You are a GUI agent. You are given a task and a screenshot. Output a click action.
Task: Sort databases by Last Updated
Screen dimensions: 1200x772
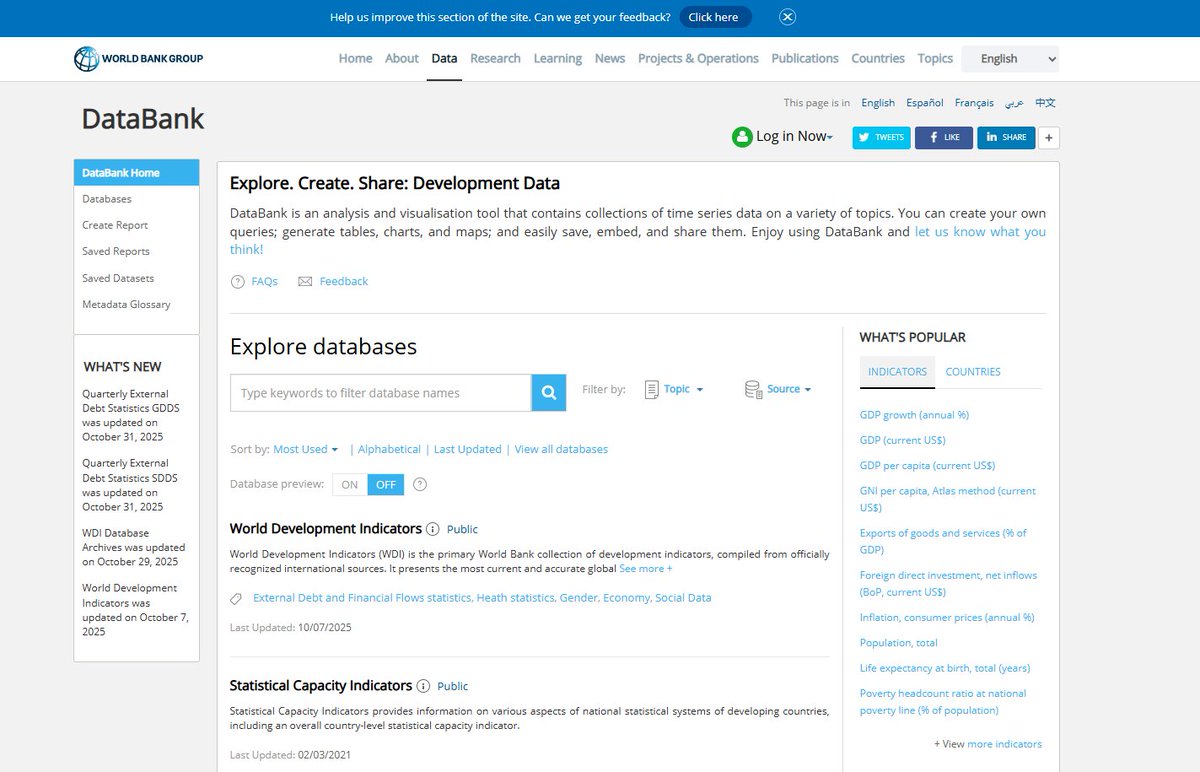coord(467,450)
